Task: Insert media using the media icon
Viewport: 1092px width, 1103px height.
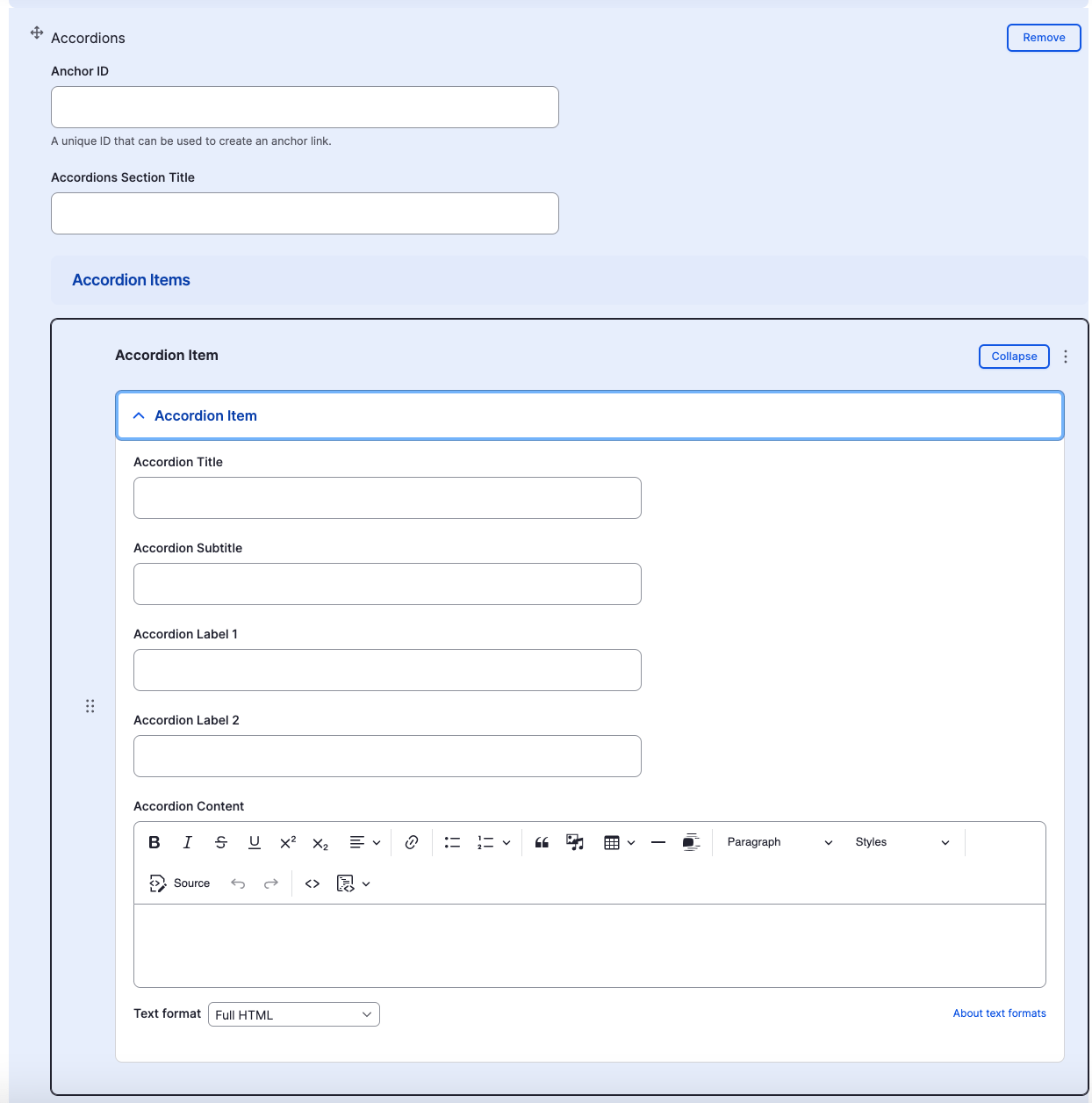Action: coord(575,842)
